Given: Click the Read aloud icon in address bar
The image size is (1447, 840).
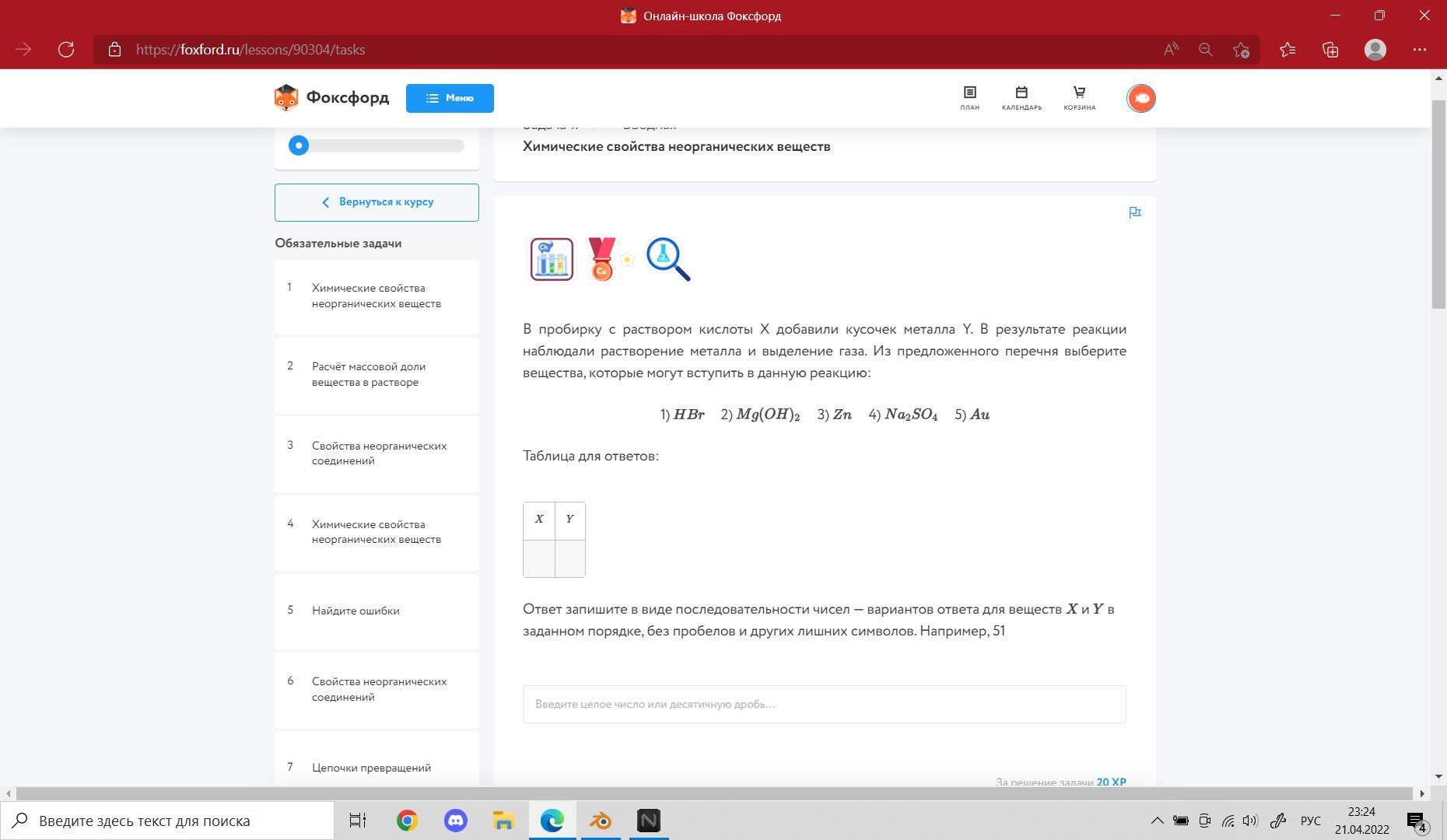Looking at the screenshot, I should point(1171,50).
